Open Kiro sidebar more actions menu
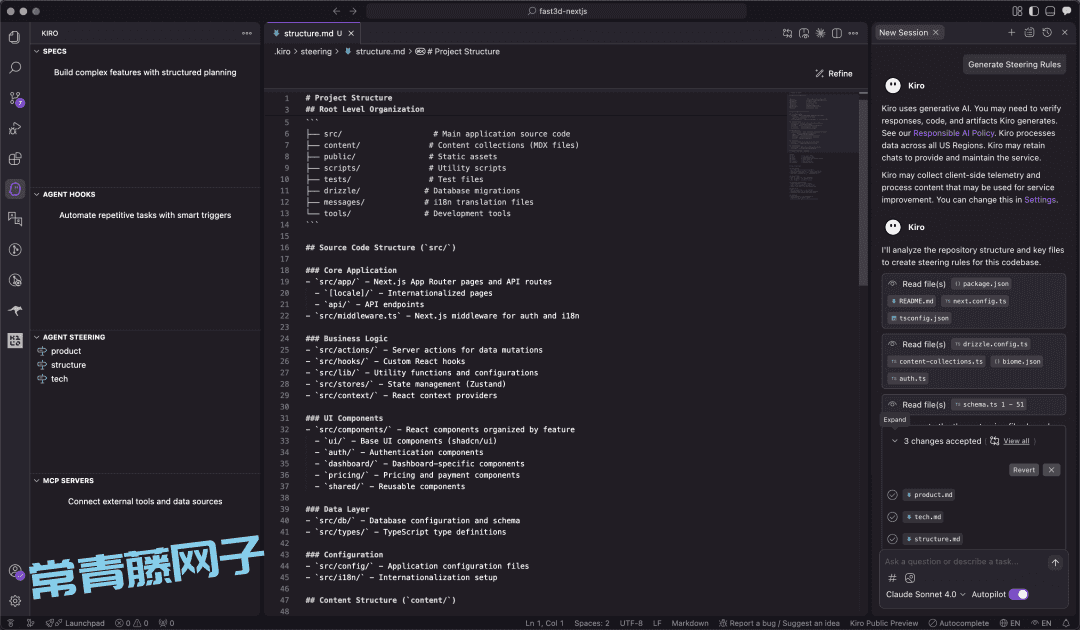Image resolution: width=1080 pixels, height=630 pixels. pyautogui.click(x=247, y=33)
